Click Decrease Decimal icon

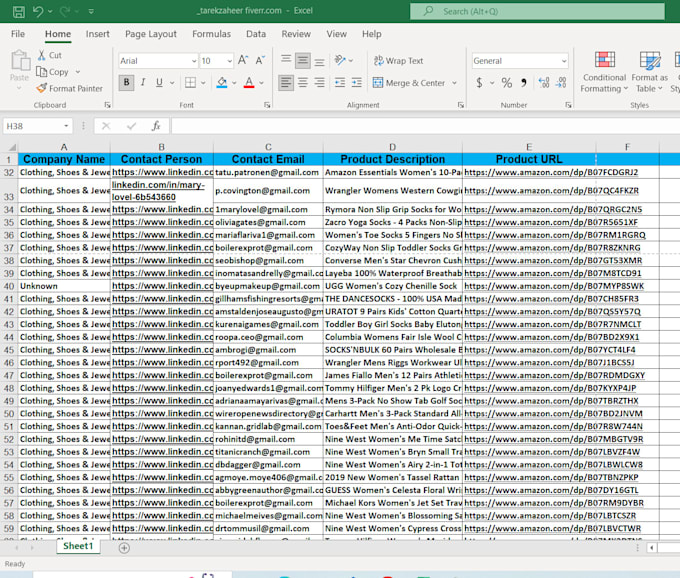(x=561, y=82)
